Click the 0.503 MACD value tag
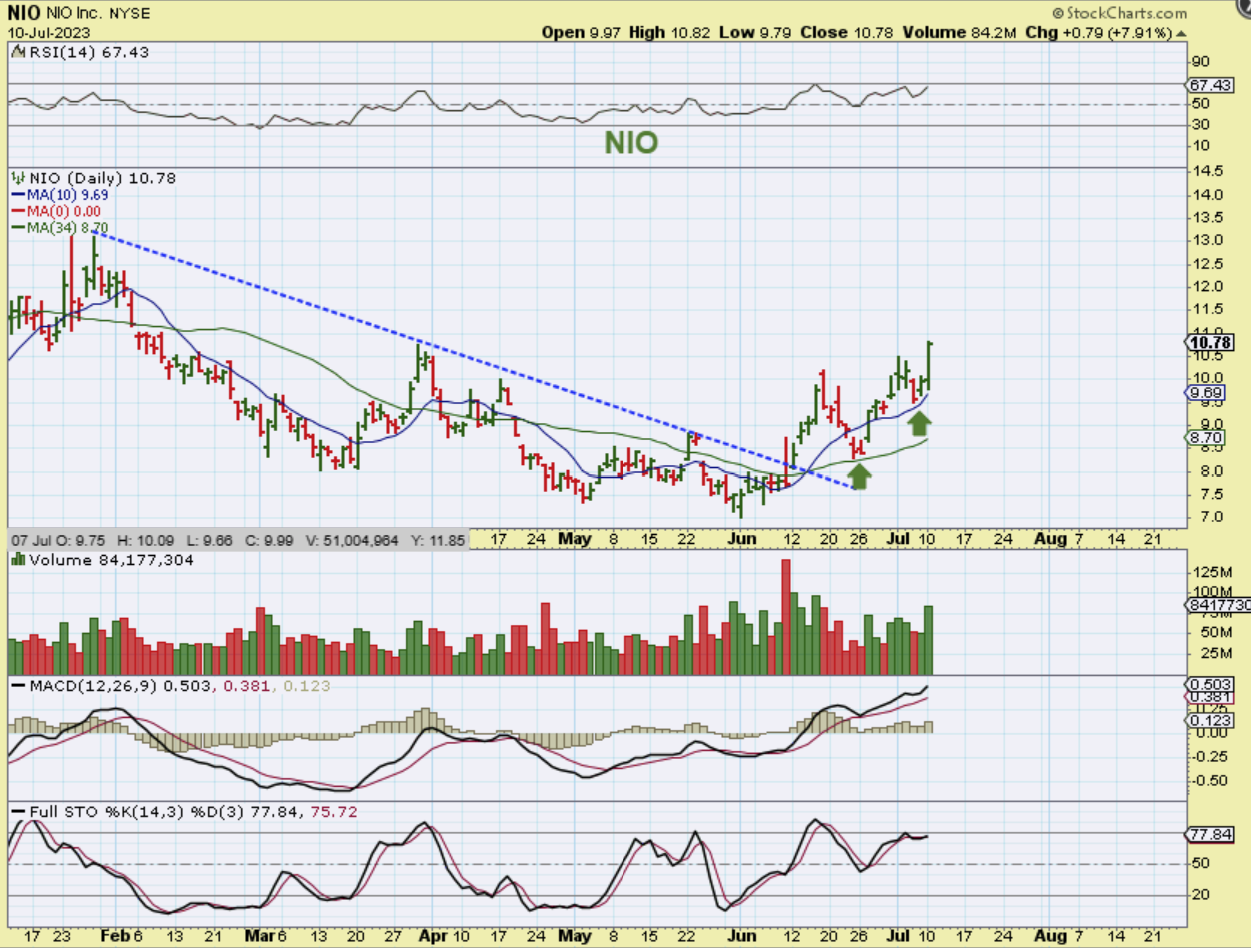Screen dimensions: 1251x948 pos(1209,683)
